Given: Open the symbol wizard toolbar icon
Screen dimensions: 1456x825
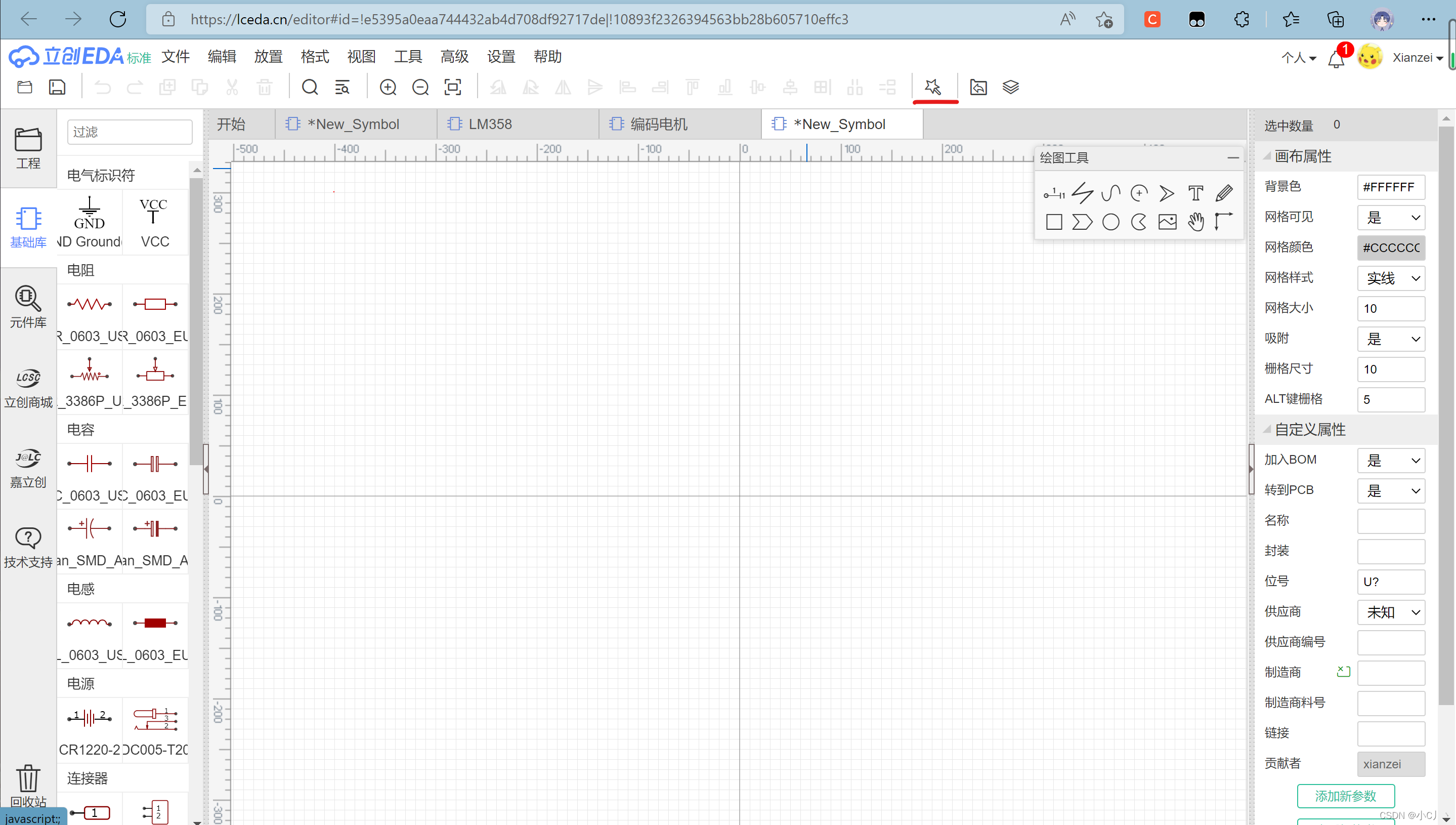Looking at the screenshot, I should coord(934,87).
